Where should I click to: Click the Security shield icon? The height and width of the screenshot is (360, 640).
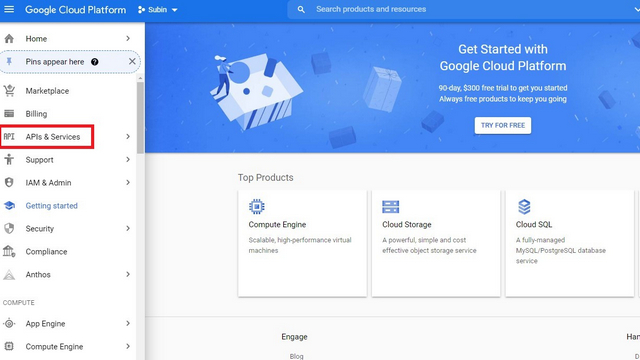pos(9,228)
